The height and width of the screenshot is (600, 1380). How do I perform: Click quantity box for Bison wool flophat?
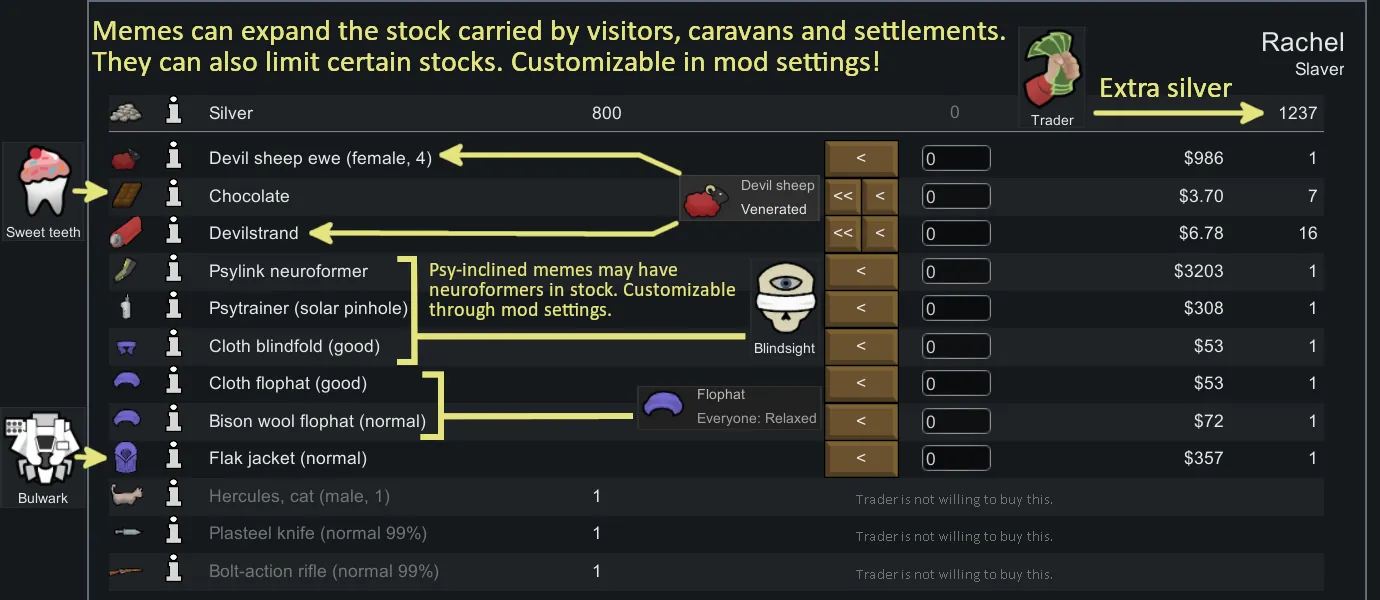pos(956,421)
